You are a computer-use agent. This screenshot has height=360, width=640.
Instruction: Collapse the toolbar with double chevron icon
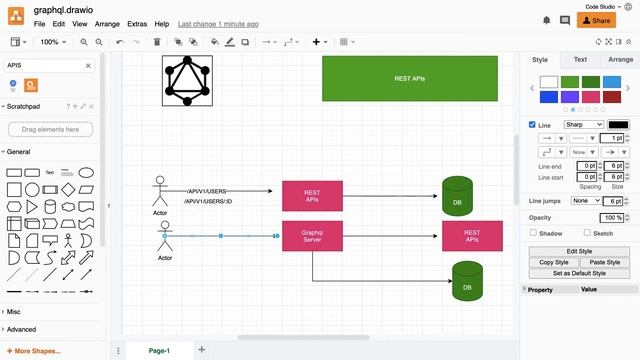click(x=629, y=42)
